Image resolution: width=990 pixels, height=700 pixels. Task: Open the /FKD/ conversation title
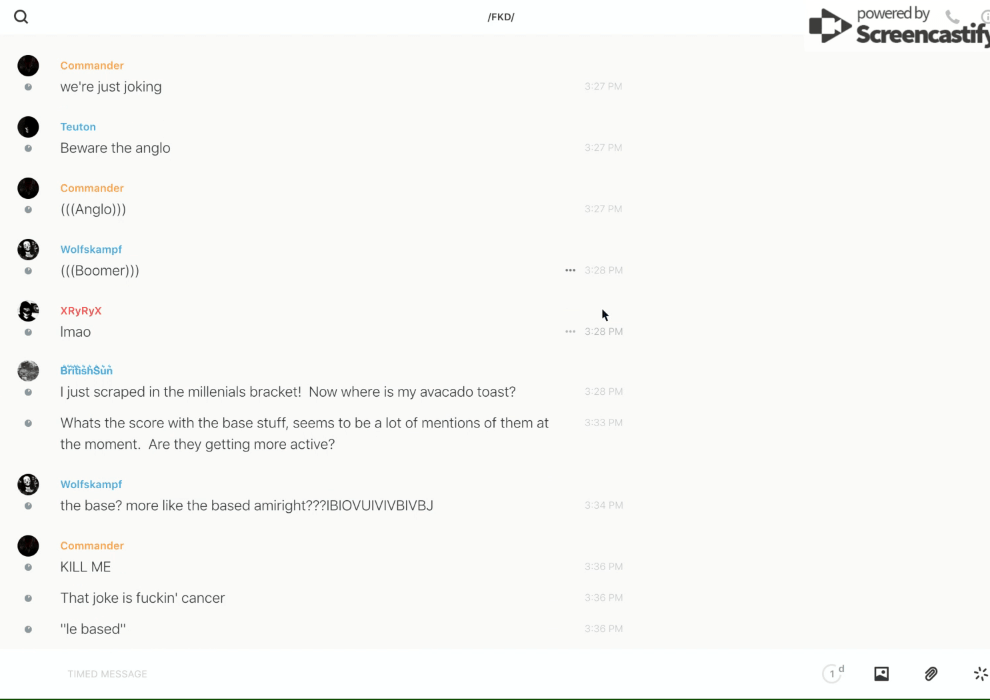tap(501, 17)
